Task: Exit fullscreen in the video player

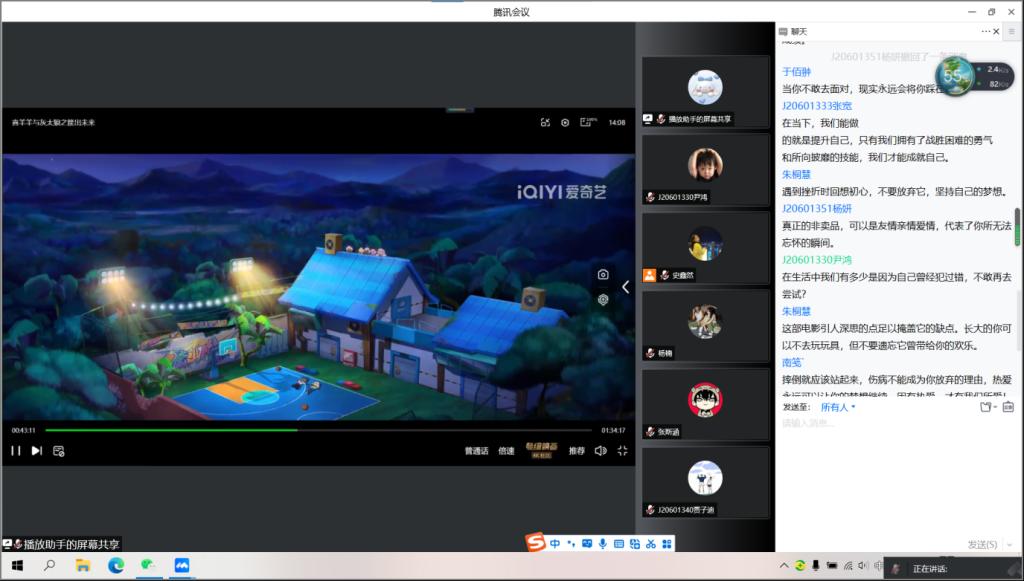Action: click(622, 451)
